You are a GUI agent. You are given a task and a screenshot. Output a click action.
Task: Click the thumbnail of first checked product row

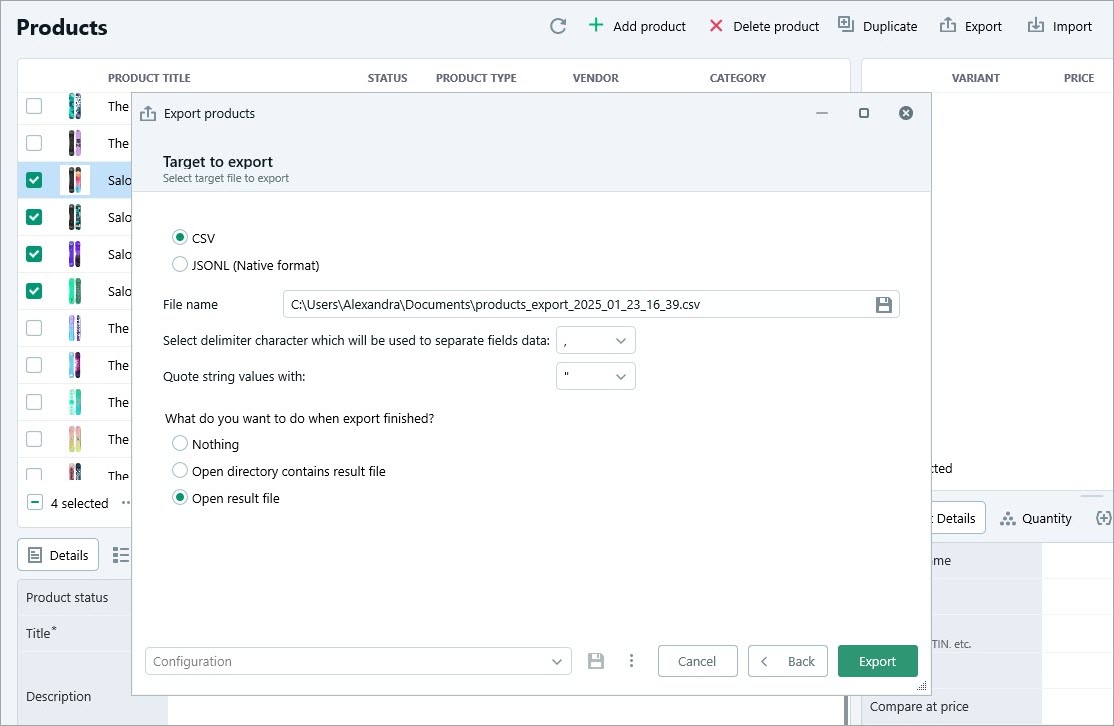(75, 180)
